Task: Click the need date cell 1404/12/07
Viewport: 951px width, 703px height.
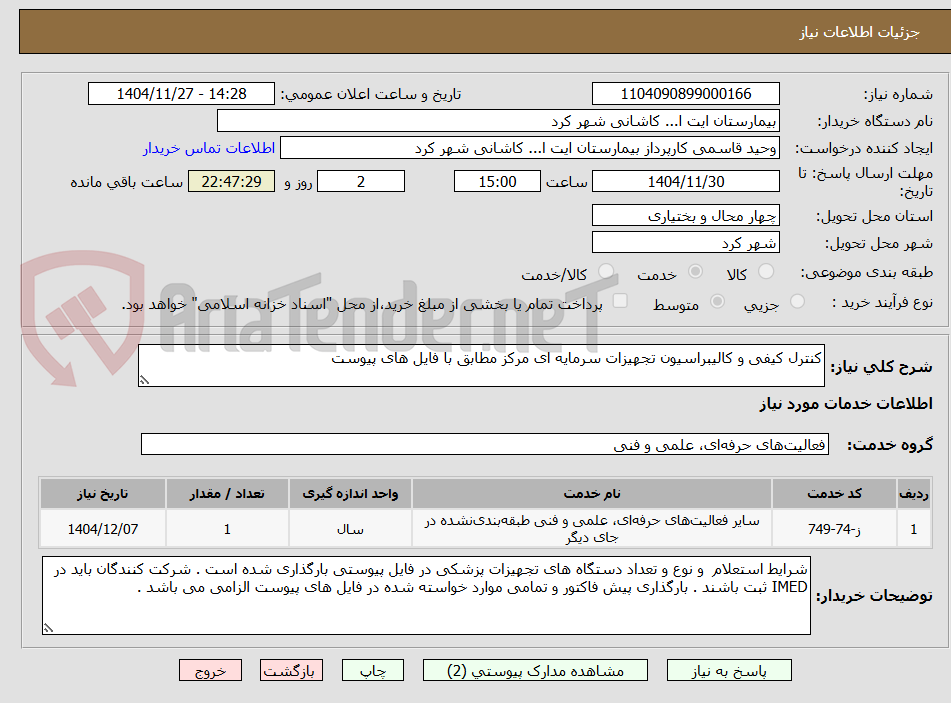Action: click(102, 529)
